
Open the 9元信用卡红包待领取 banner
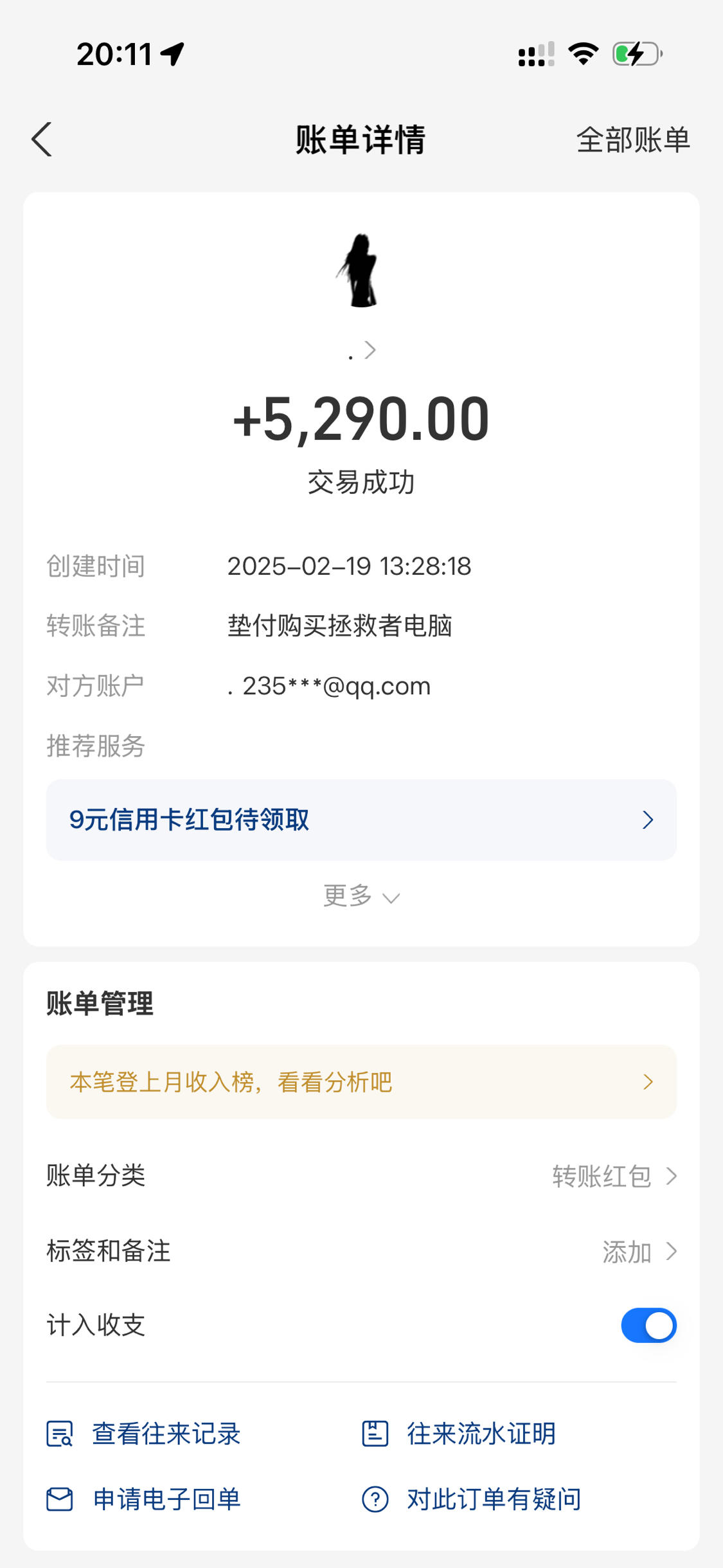pos(361,820)
